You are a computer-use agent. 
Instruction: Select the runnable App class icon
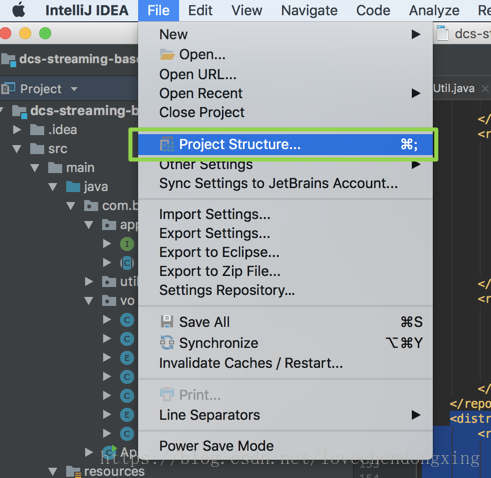(110, 452)
